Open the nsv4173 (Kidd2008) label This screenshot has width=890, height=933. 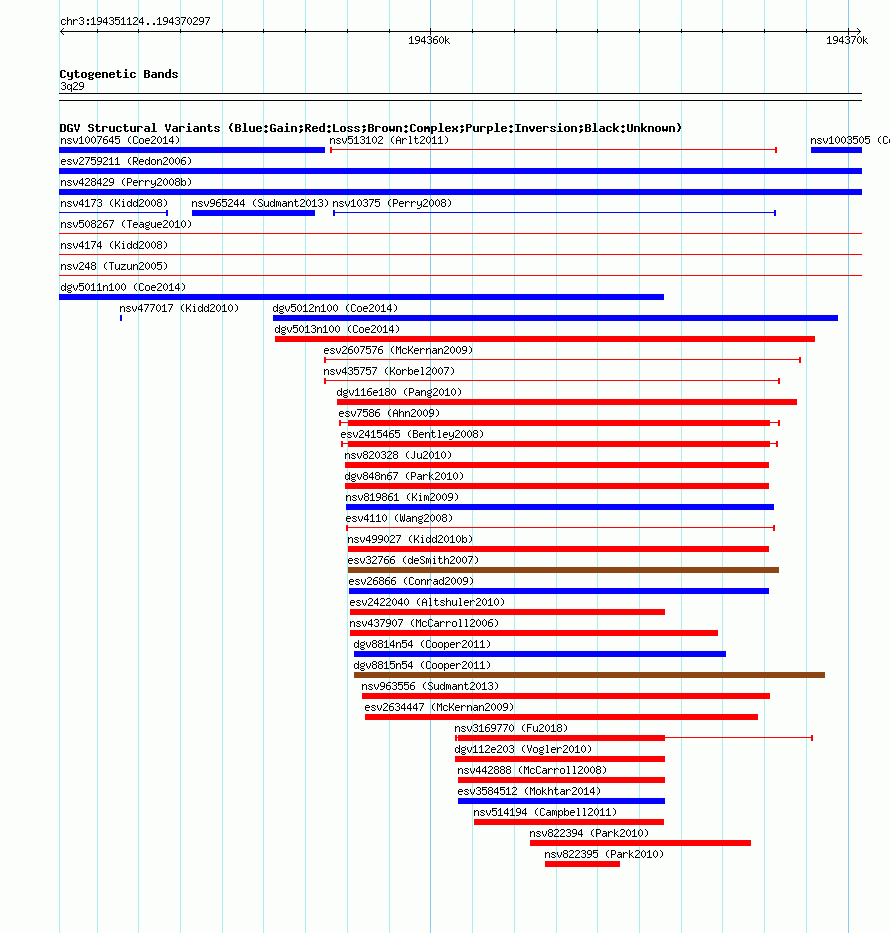[114, 203]
